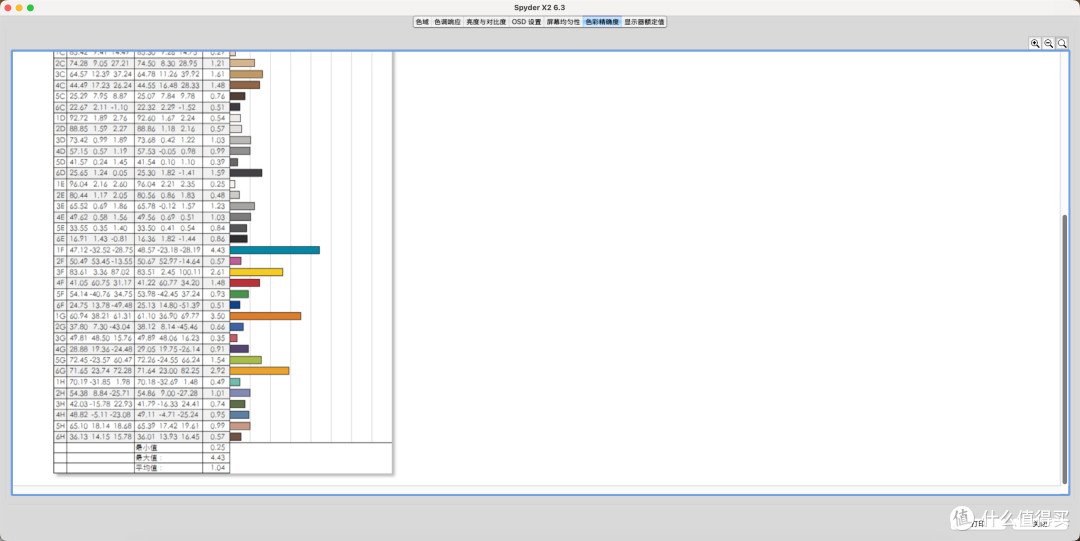Viewport: 1080px width, 541px height.
Task: Click the delta value 1.59
Action: point(218,173)
